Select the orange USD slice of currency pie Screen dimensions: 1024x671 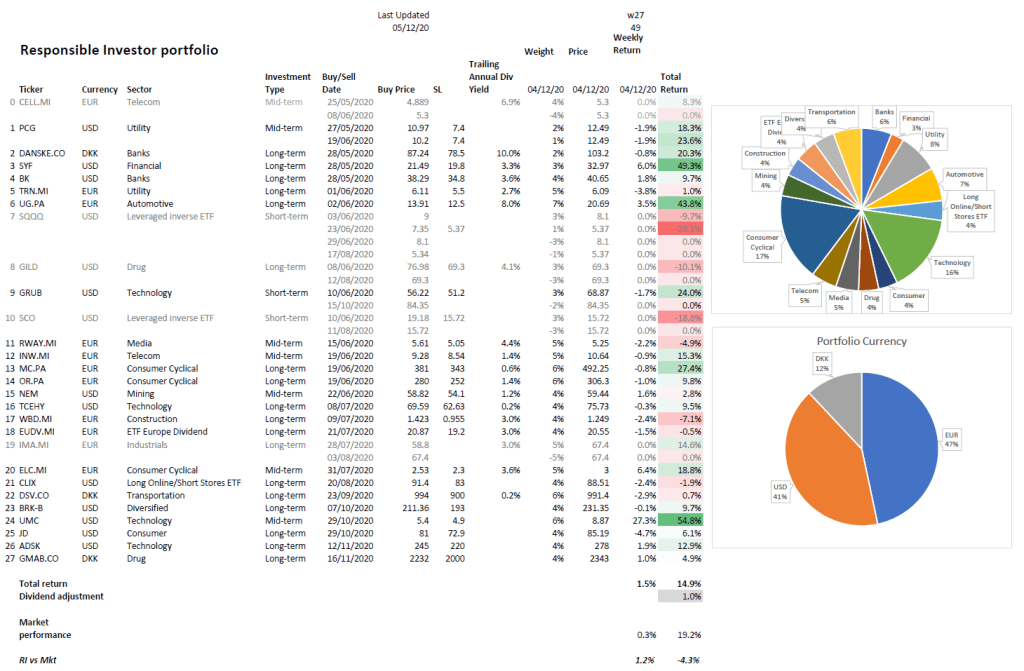tap(818, 470)
